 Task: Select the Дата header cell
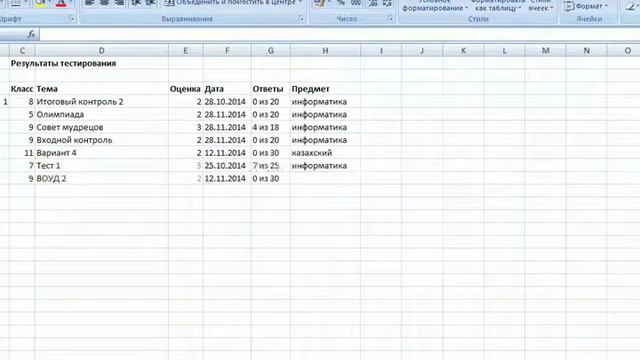[x=227, y=89]
